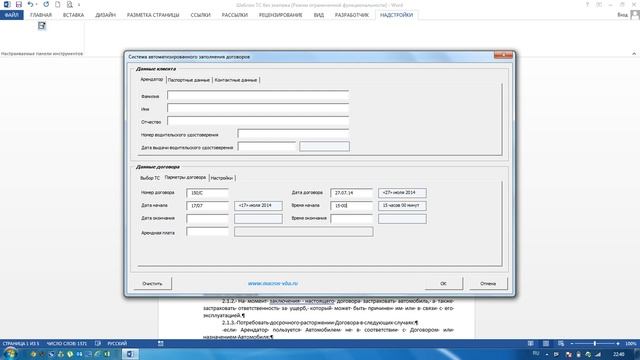Open the www.macros-vba.ru link

point(273,283)
